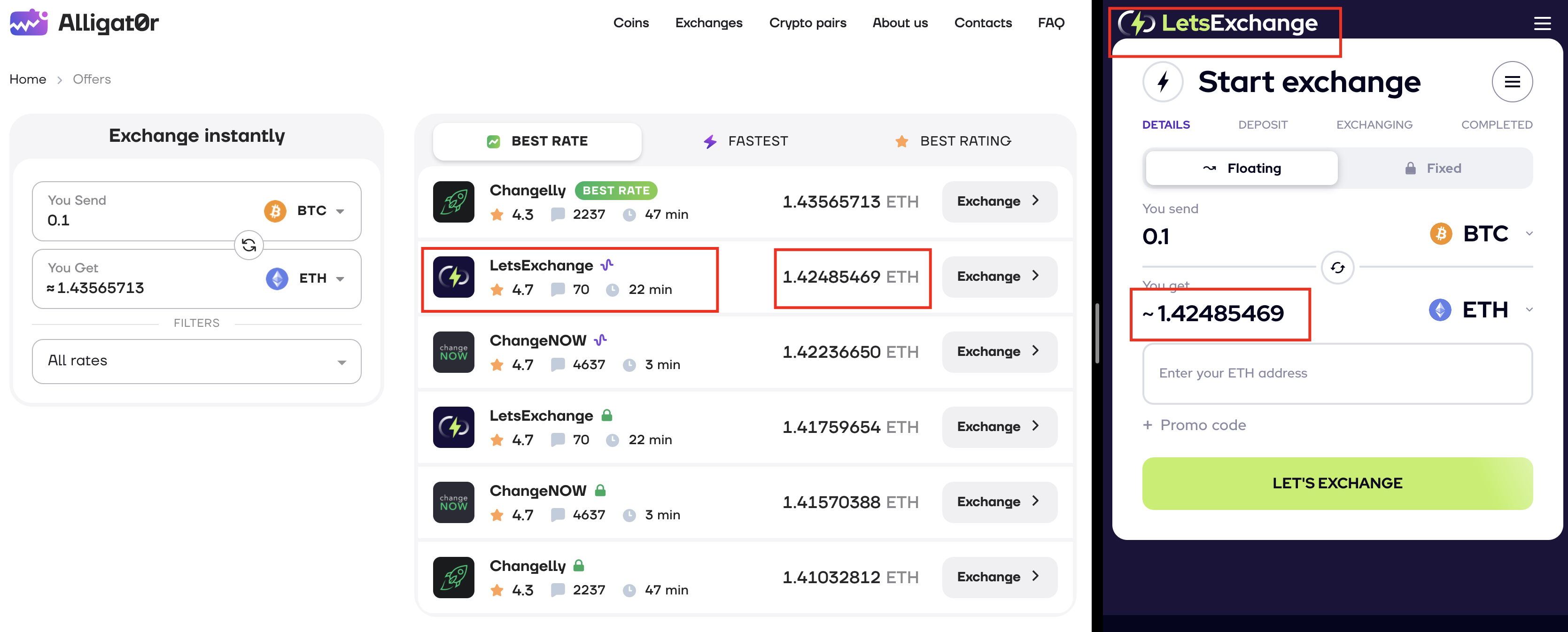This screenshot has width=1568, height=632.
Task: Switch to the FASTEST tab
Action: [x=745, y=142]
